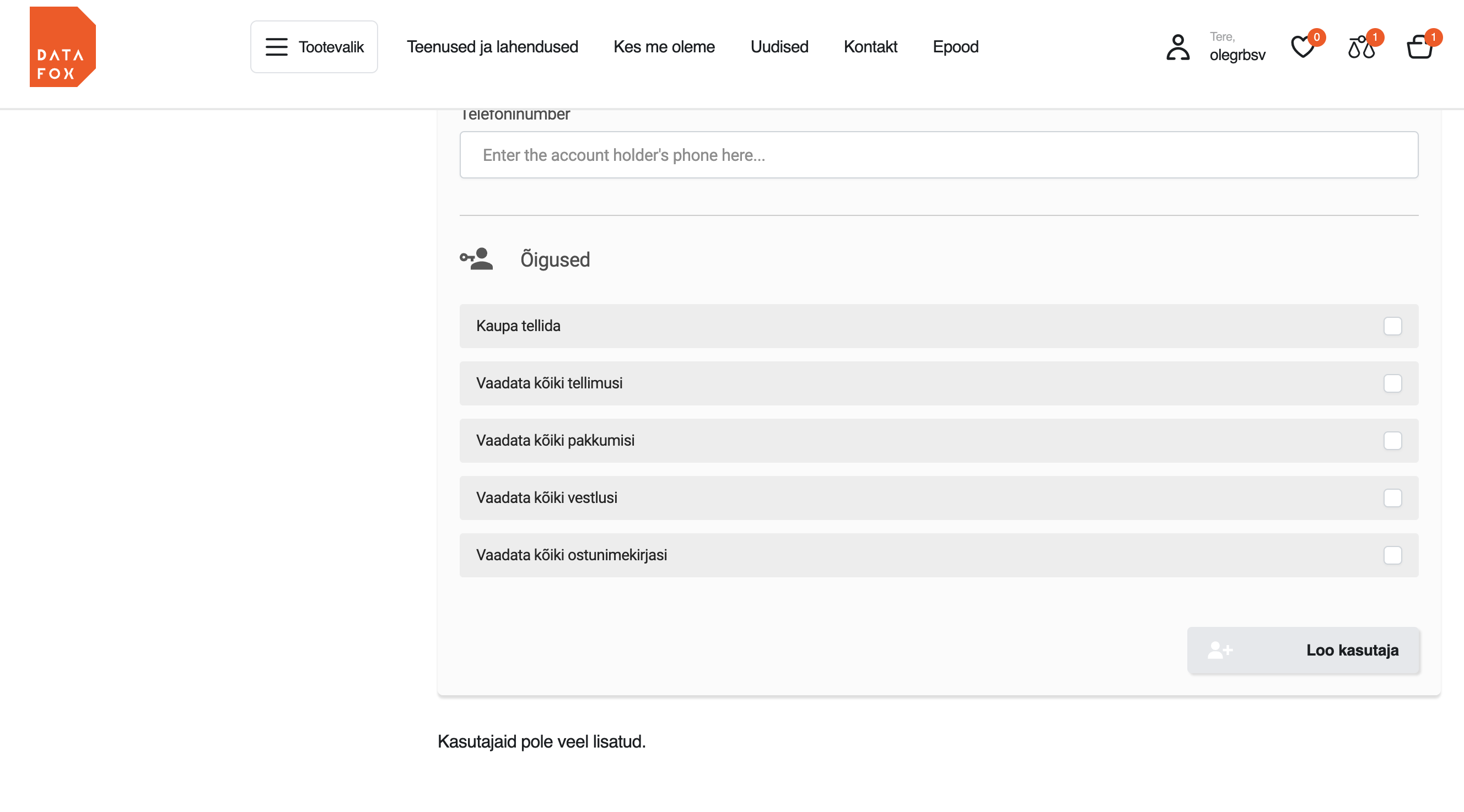The height and width of the screenshot is (812, 1464).
Task: Toggle Vaadata kõiki vestlusi checkbox
Action: click(1392, 498)
